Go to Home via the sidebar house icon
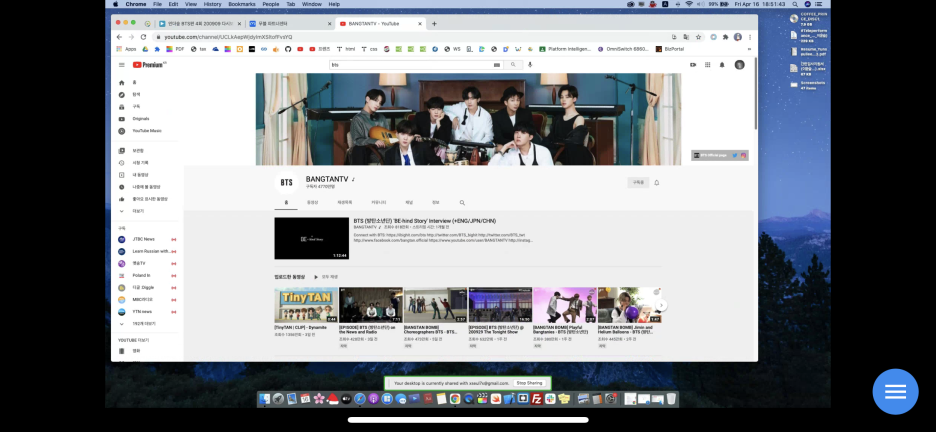Image resolution: width=936 pixels, height=432 pixels. [122, 82]
